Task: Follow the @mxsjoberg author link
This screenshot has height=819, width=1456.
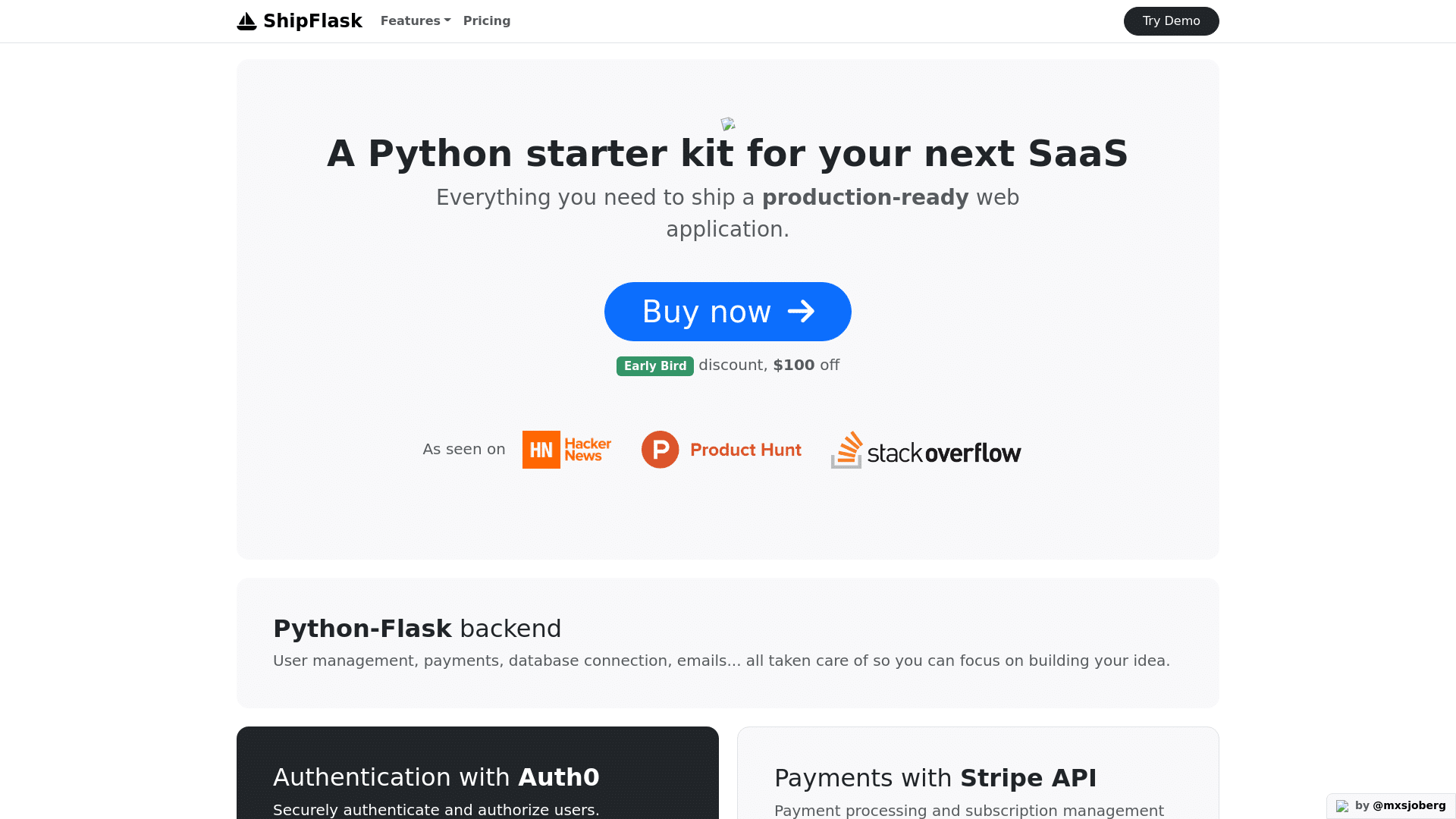Action: (1409, 805)
